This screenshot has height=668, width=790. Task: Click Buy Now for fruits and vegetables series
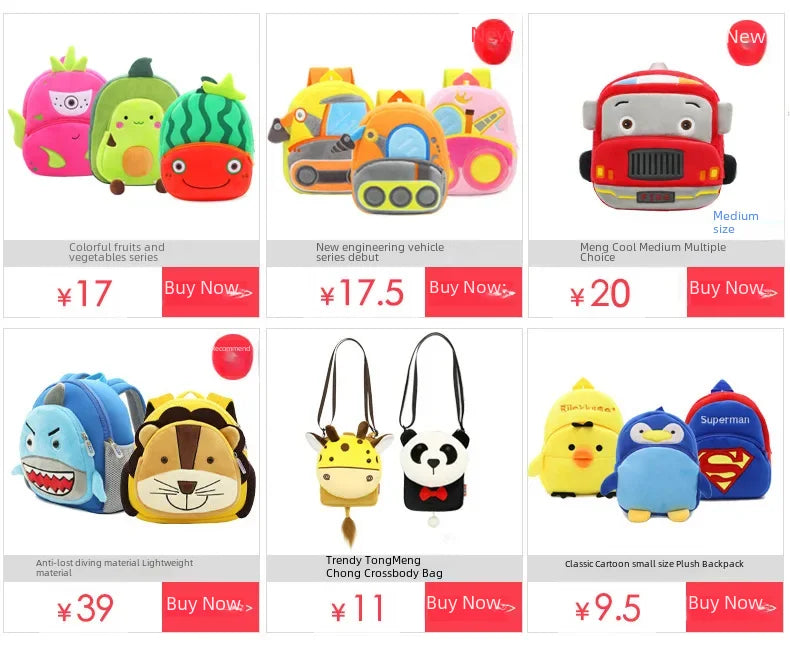(x=210, y=292)
